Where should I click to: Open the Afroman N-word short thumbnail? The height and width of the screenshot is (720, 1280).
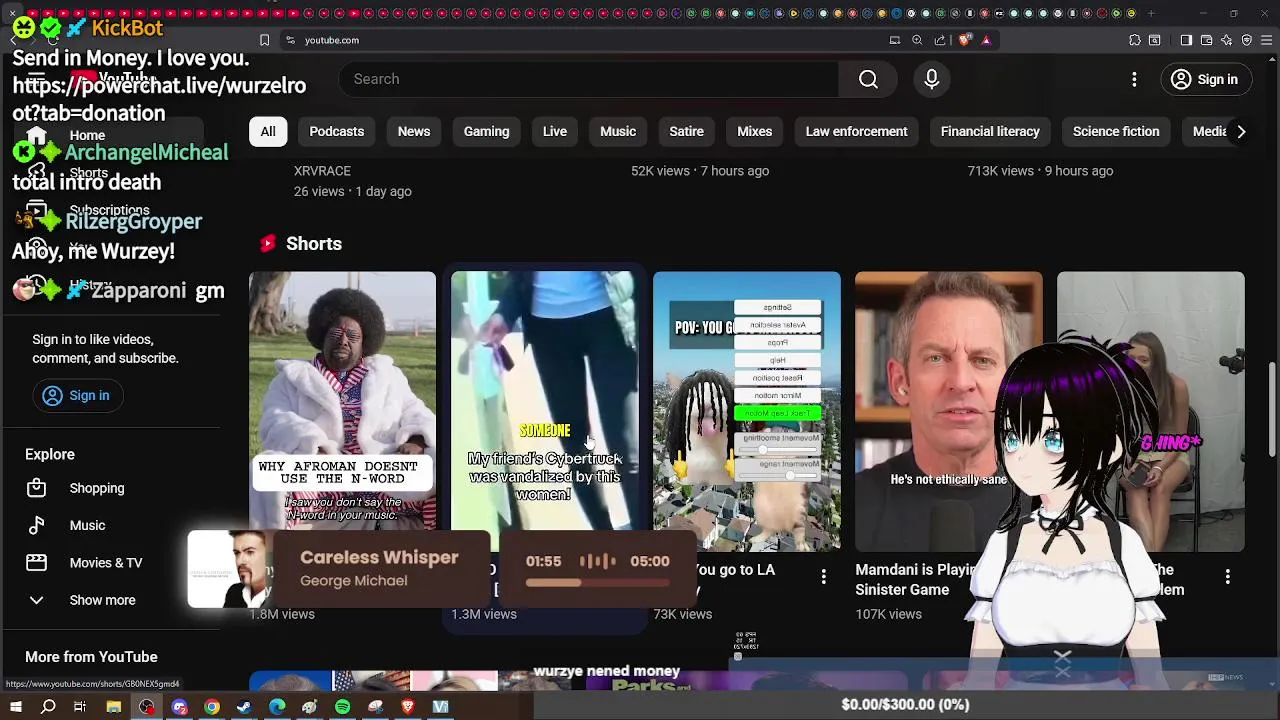coord(343,400)
